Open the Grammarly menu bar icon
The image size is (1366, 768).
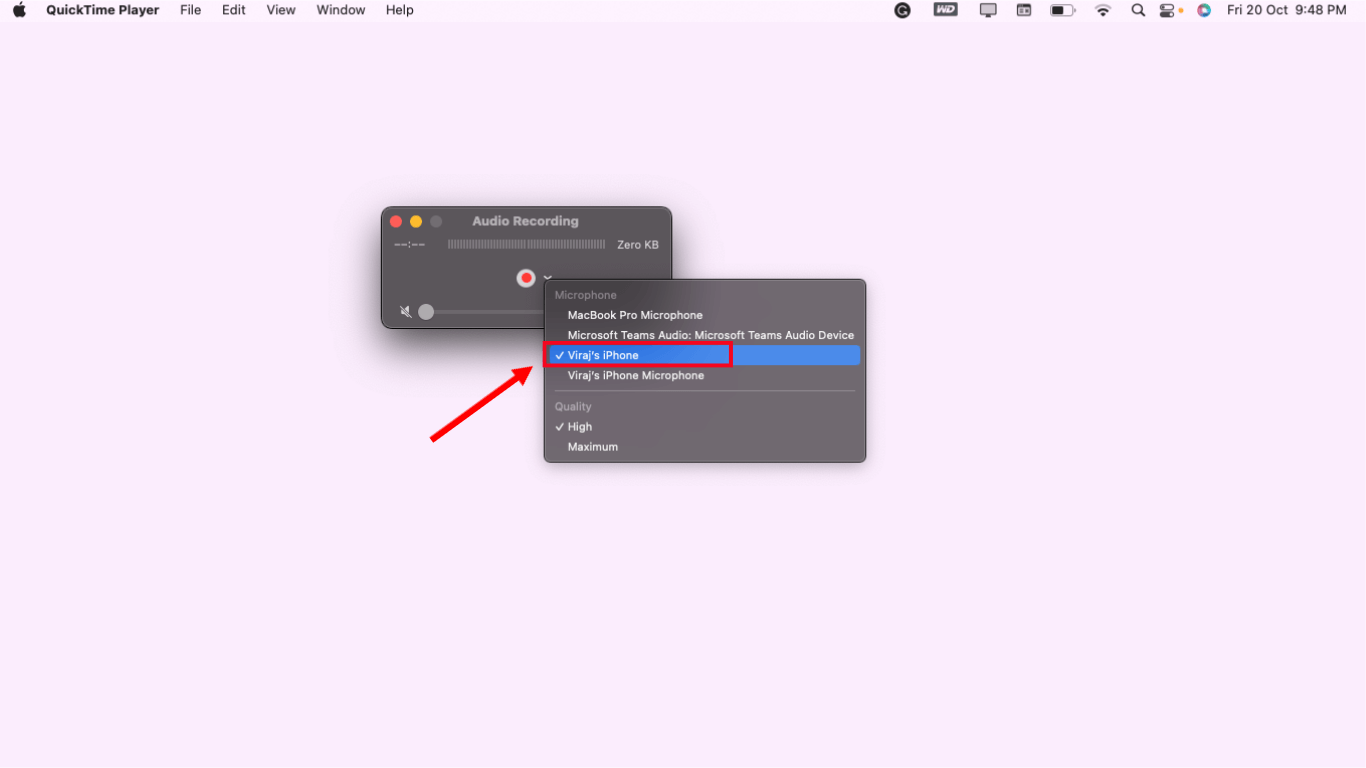click(903, 10)
